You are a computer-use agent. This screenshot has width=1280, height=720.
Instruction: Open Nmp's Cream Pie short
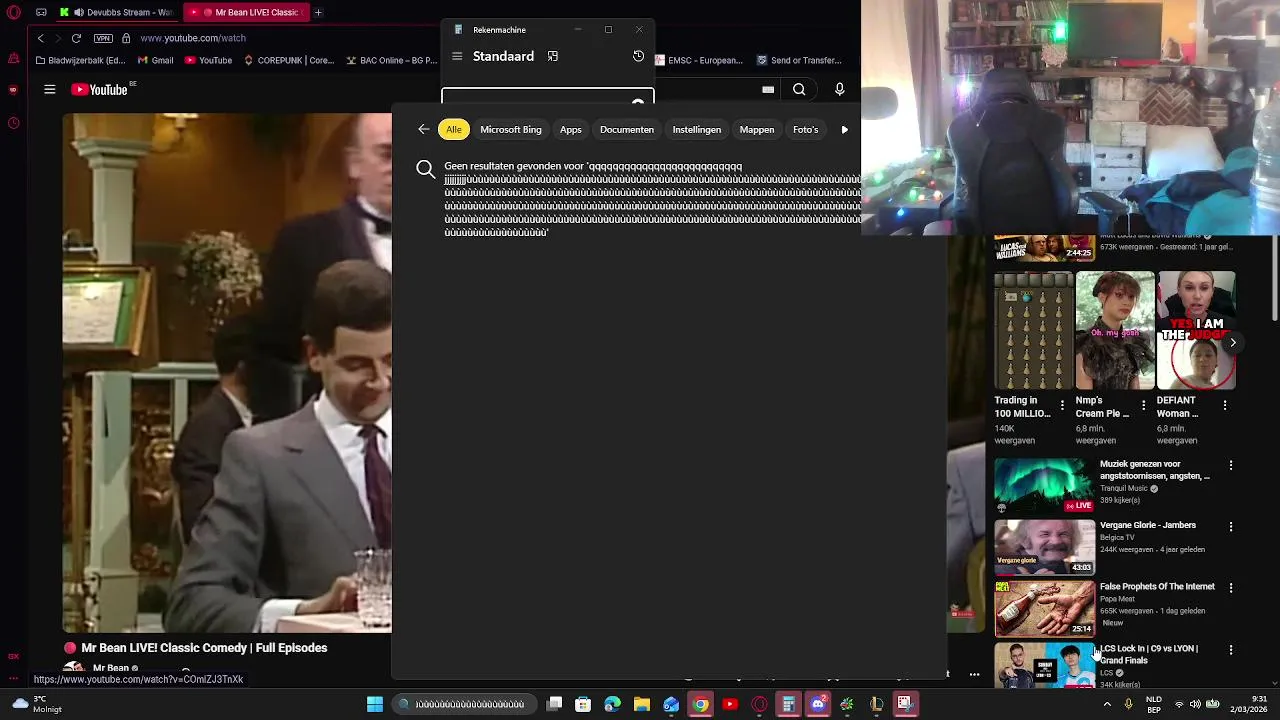pyautogui.click(x=1115, y=330)
